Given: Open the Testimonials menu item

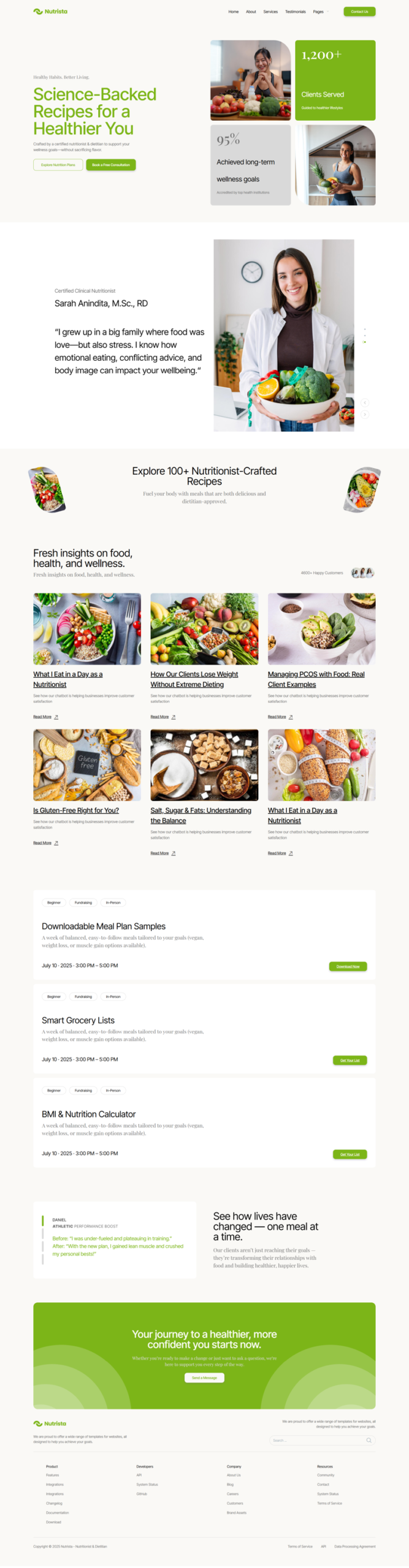Looking at the screenshot, I should click(x=296, y=12).
